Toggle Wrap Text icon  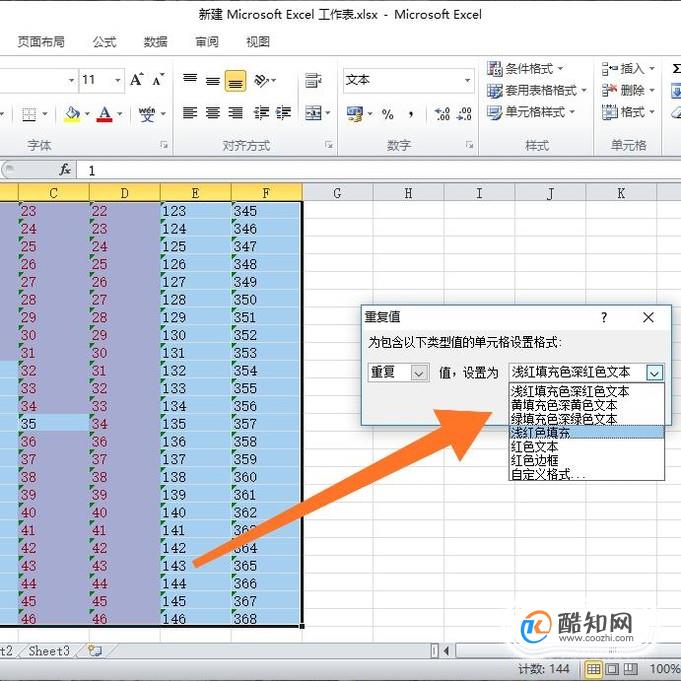314,80
